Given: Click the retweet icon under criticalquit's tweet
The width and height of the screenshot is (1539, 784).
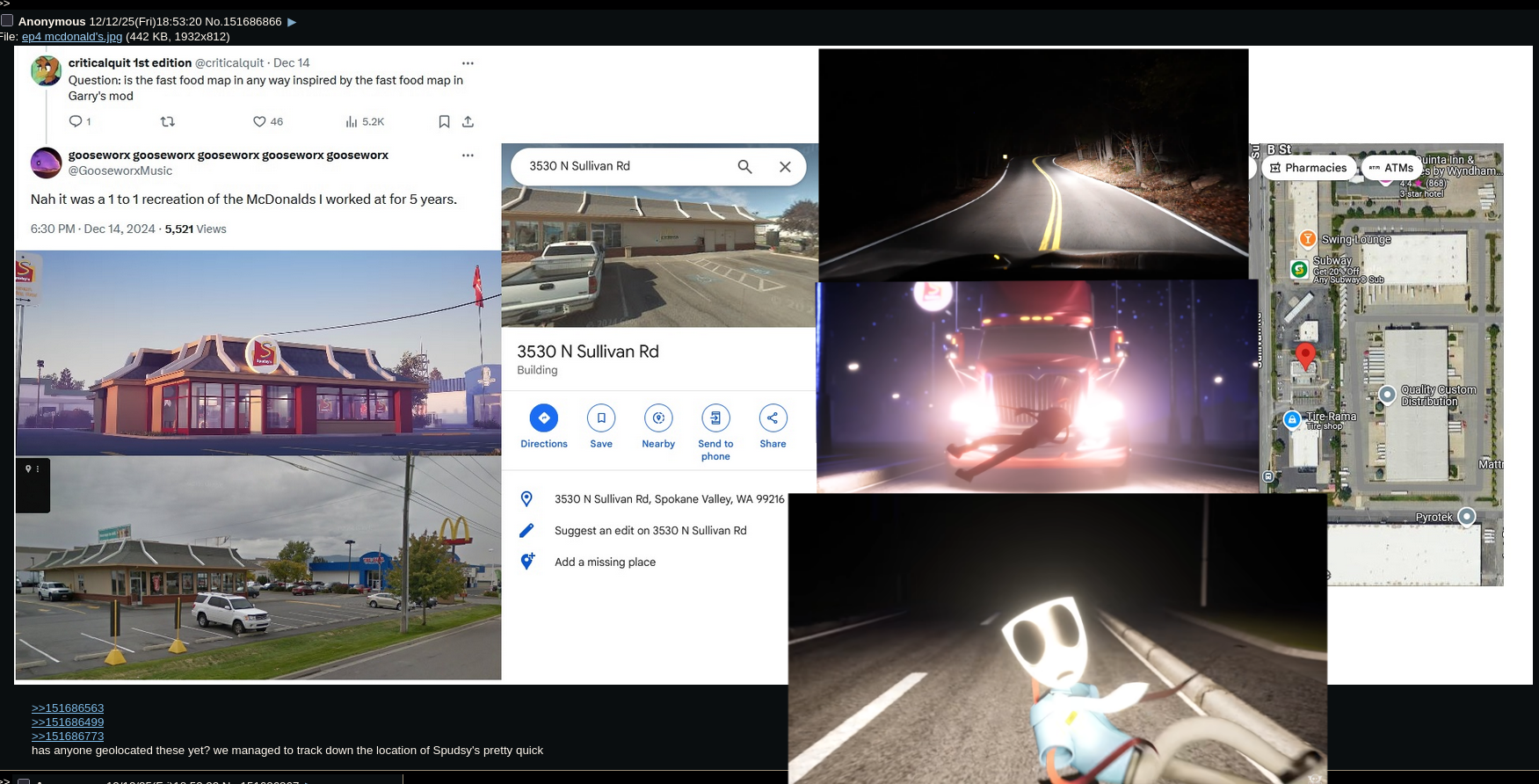Looking at the screenshot, I should [x=168, y=121].
